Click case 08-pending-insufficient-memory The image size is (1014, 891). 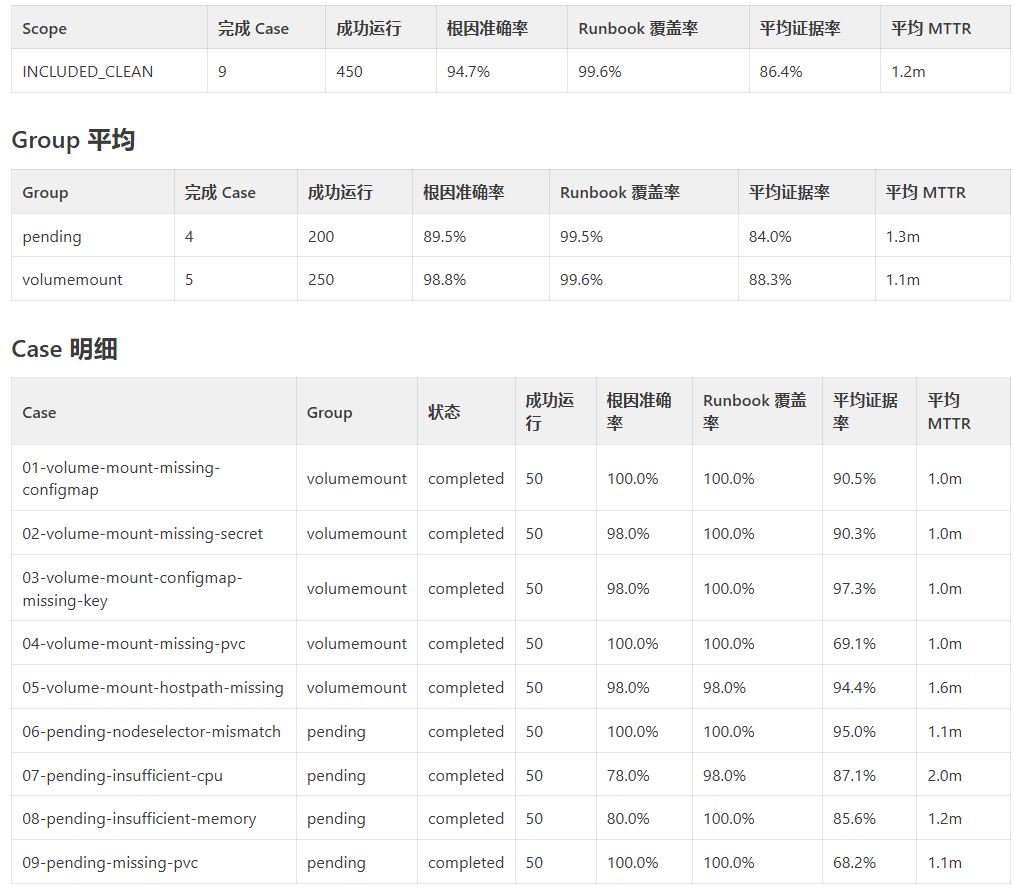coord(139,819)
